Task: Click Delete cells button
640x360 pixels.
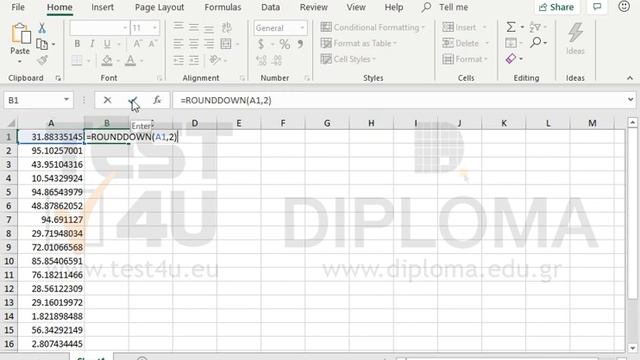Action: (461, 43)
